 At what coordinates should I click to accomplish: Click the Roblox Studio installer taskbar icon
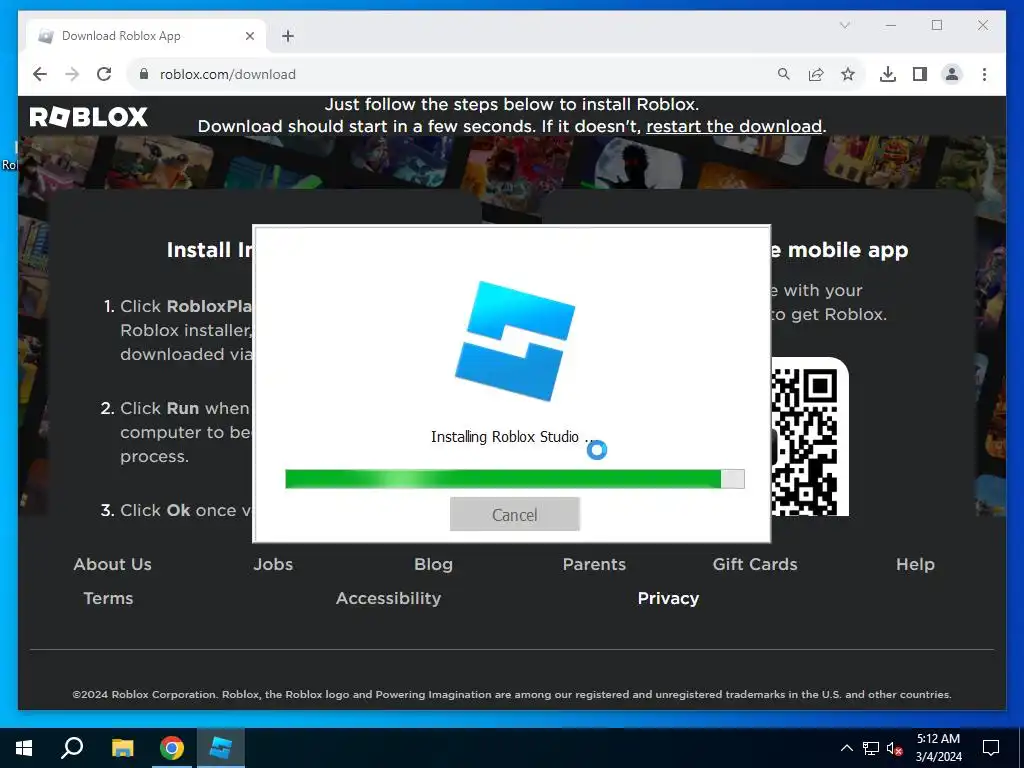click(x=221, y=748)
